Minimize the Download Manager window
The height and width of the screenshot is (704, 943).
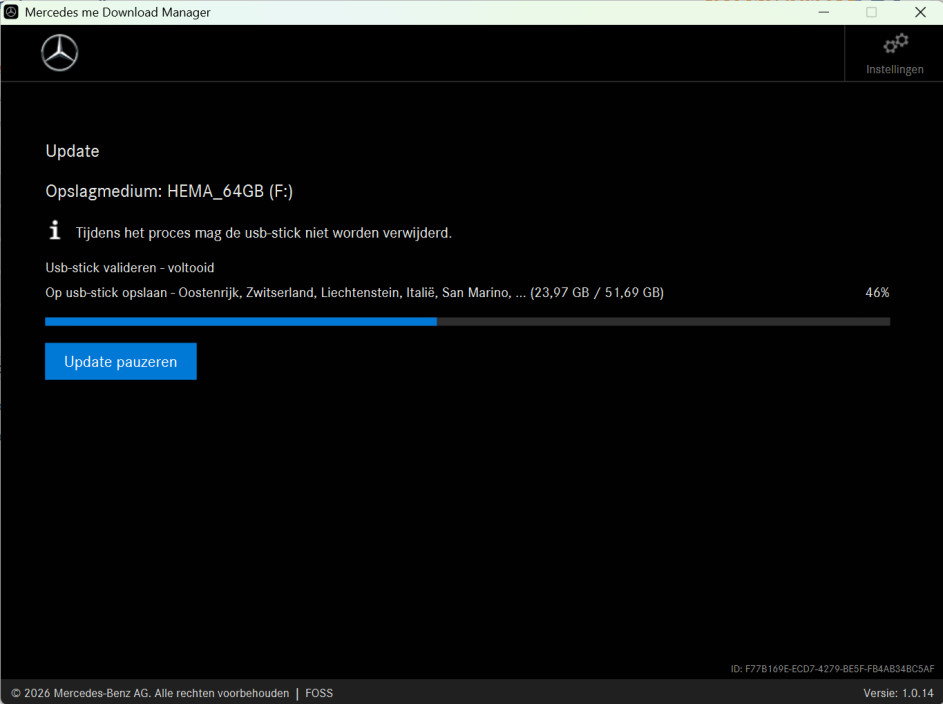(824, 12)
